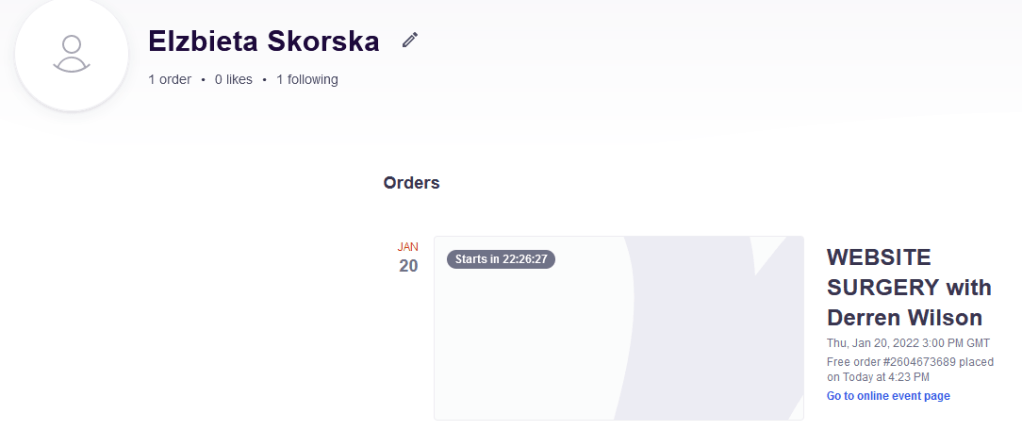The width and height of the screenshot is (1022, 447).
Task: Select the "0 likes" profile stat
Action: tap(234, 80)
